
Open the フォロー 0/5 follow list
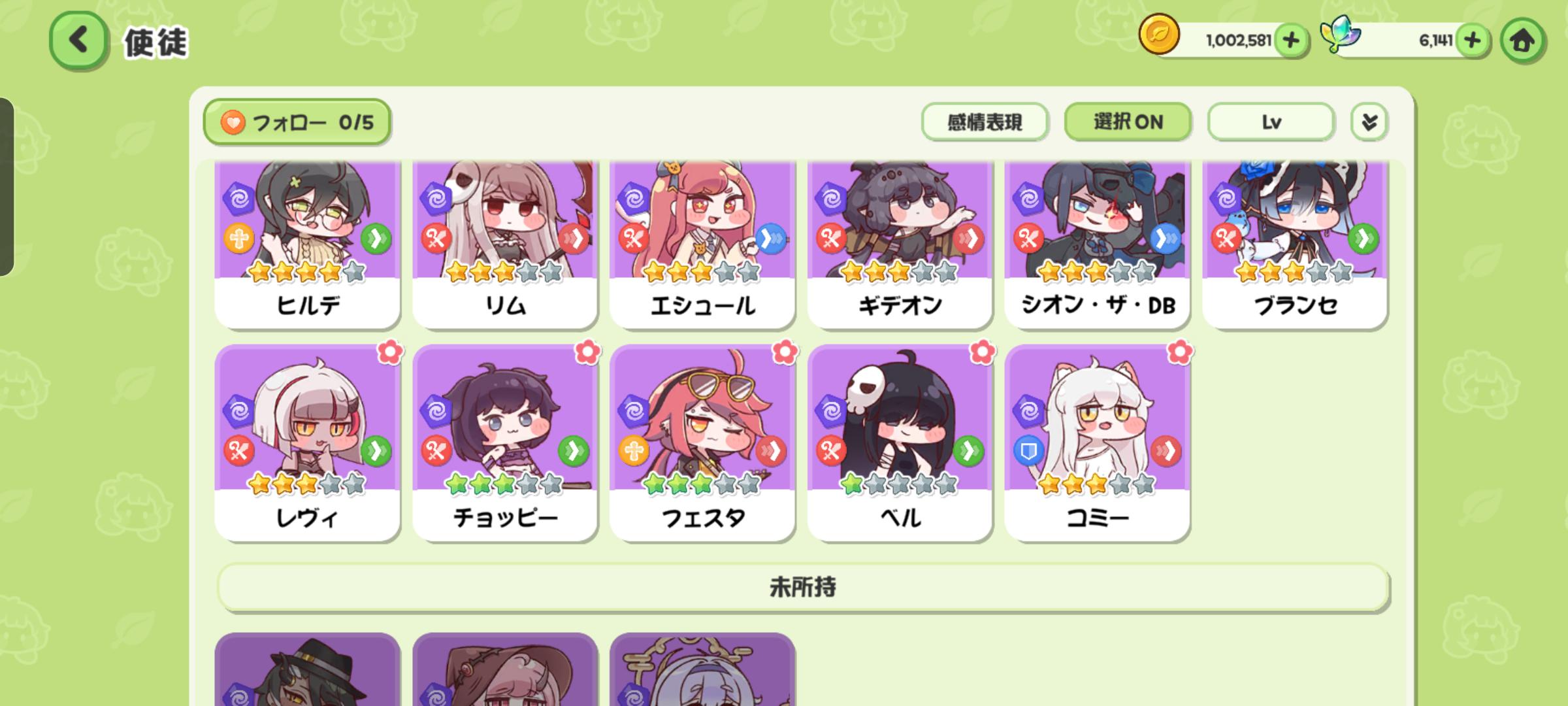pos(297,122)
